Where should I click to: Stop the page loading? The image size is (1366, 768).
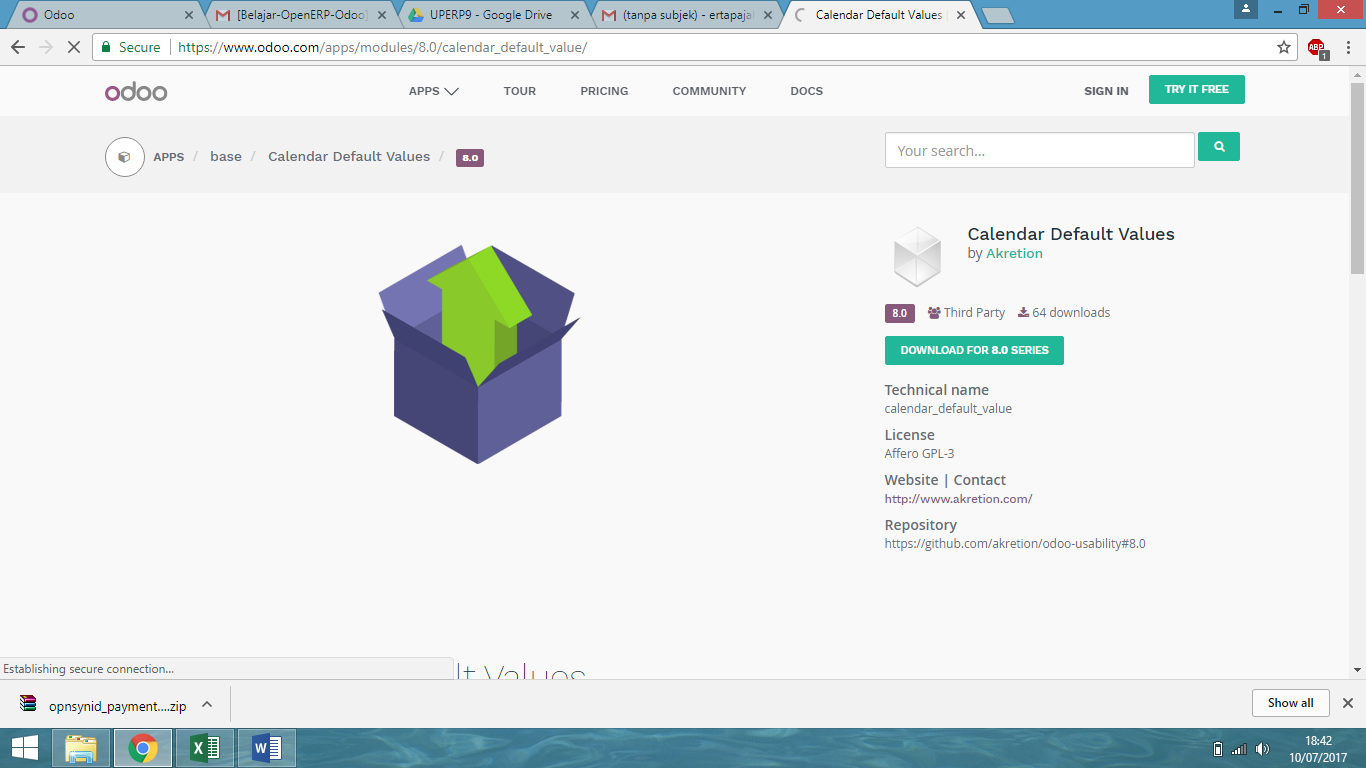(x=74, y=47)
